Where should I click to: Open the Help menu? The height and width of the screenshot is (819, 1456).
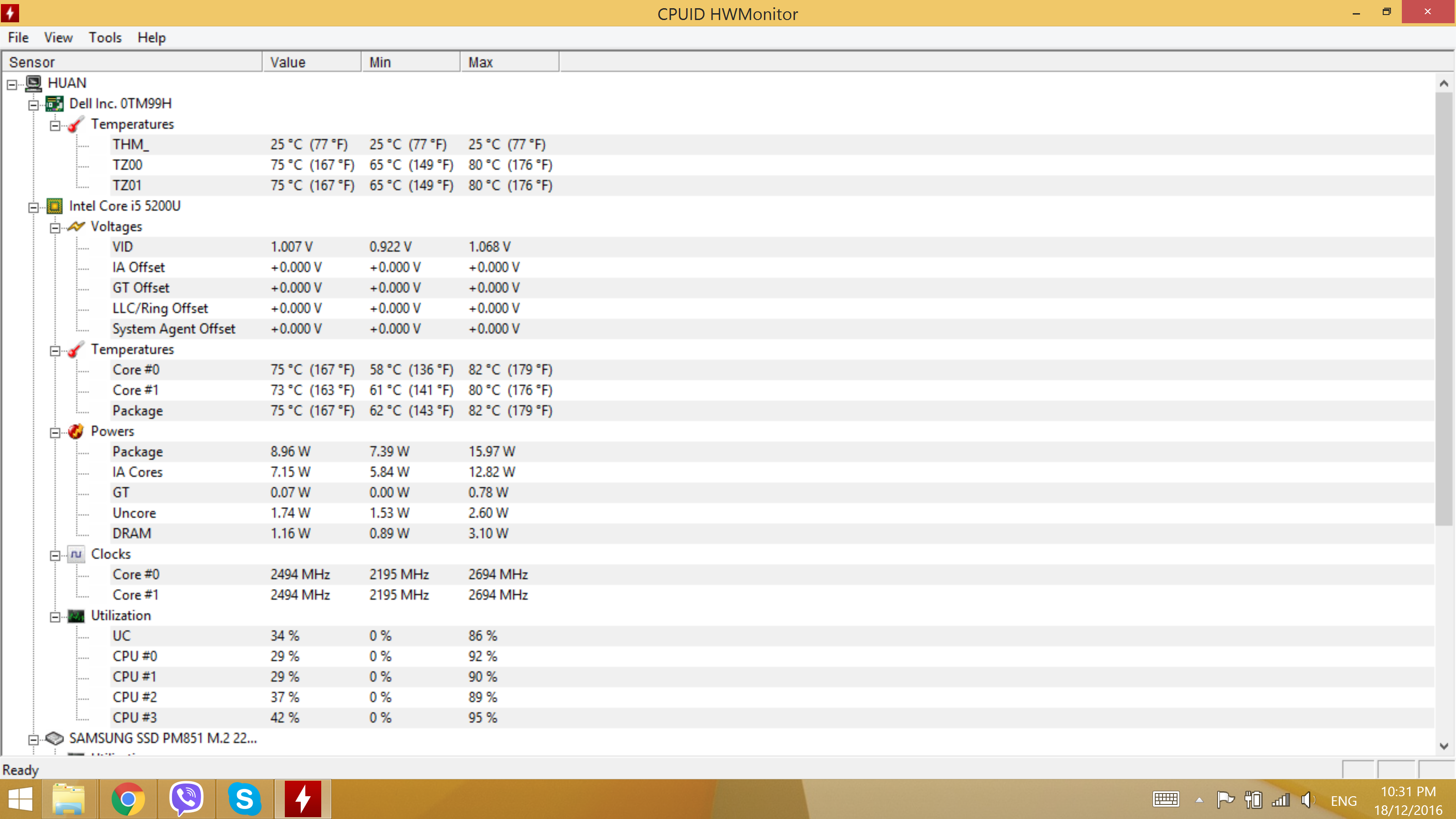pyautogui.click(x=152, y=38)
